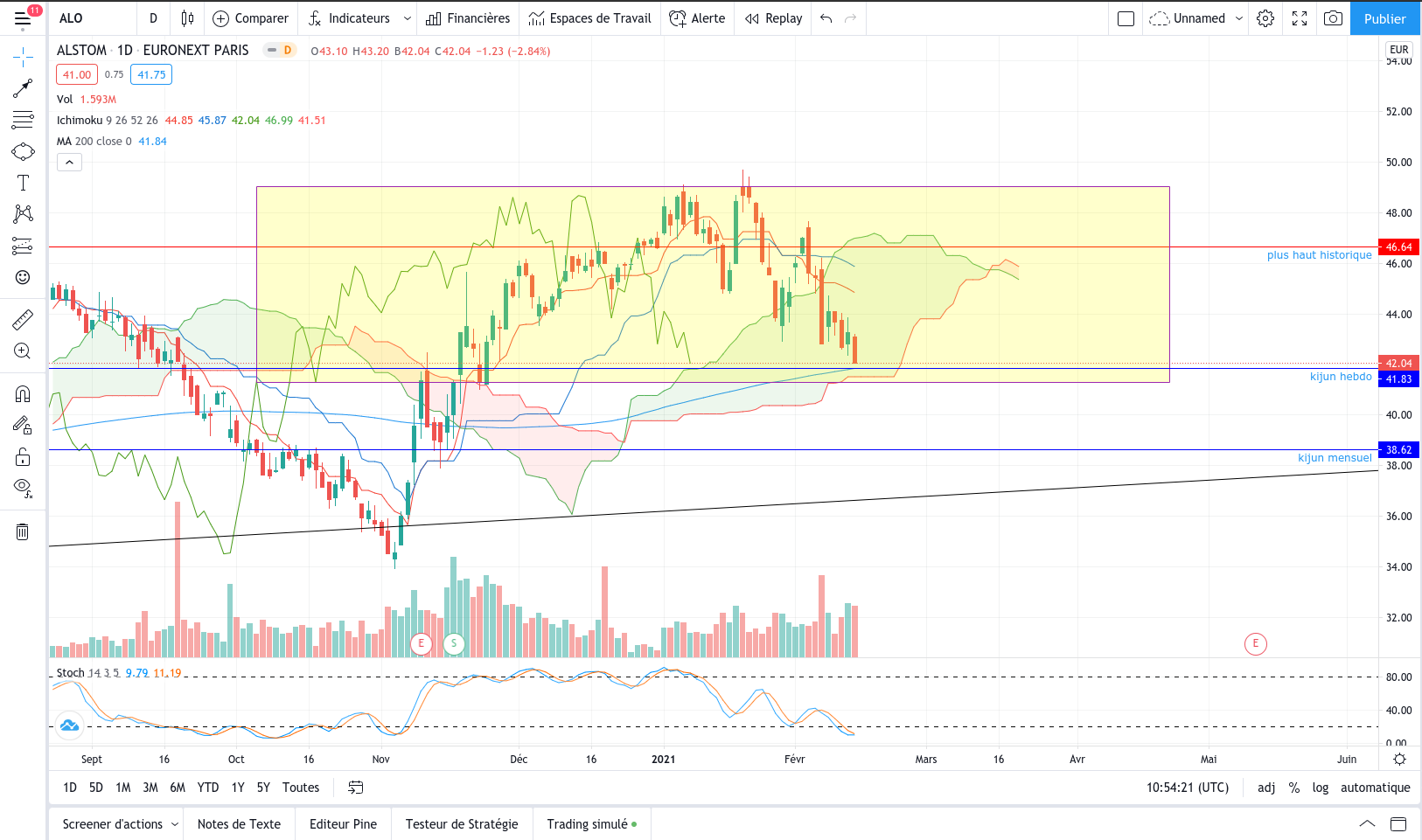Screen dimensions: 1422x840
Task: Select the ruler measure tool
Action: [23, 320]
